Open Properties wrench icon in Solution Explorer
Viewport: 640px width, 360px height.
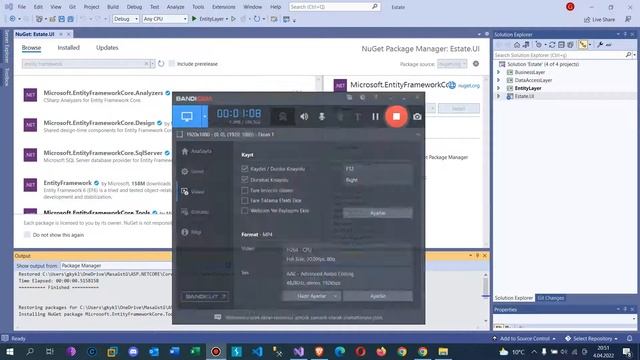coord(600,45)
